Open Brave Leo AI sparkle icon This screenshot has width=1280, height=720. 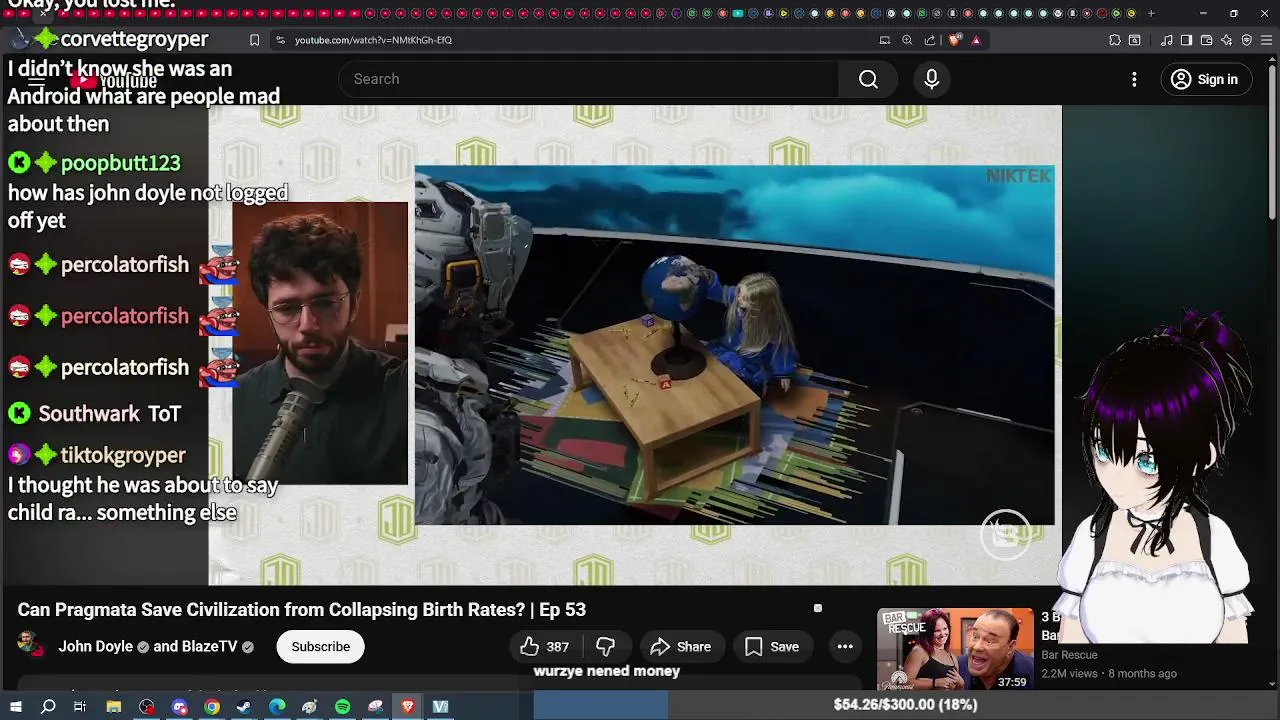click(x=1227, y=40)
